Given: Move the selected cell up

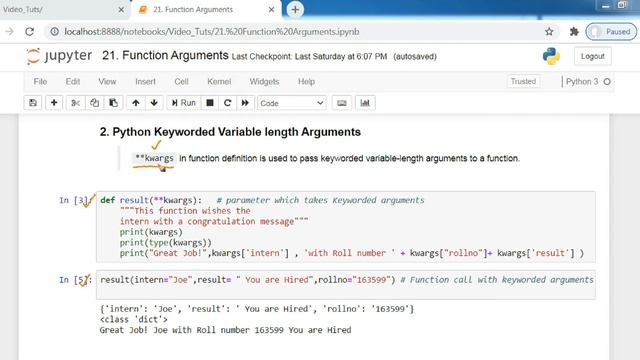Looking at the screenshot, I should pyautogui.click(x=136, y=103).
